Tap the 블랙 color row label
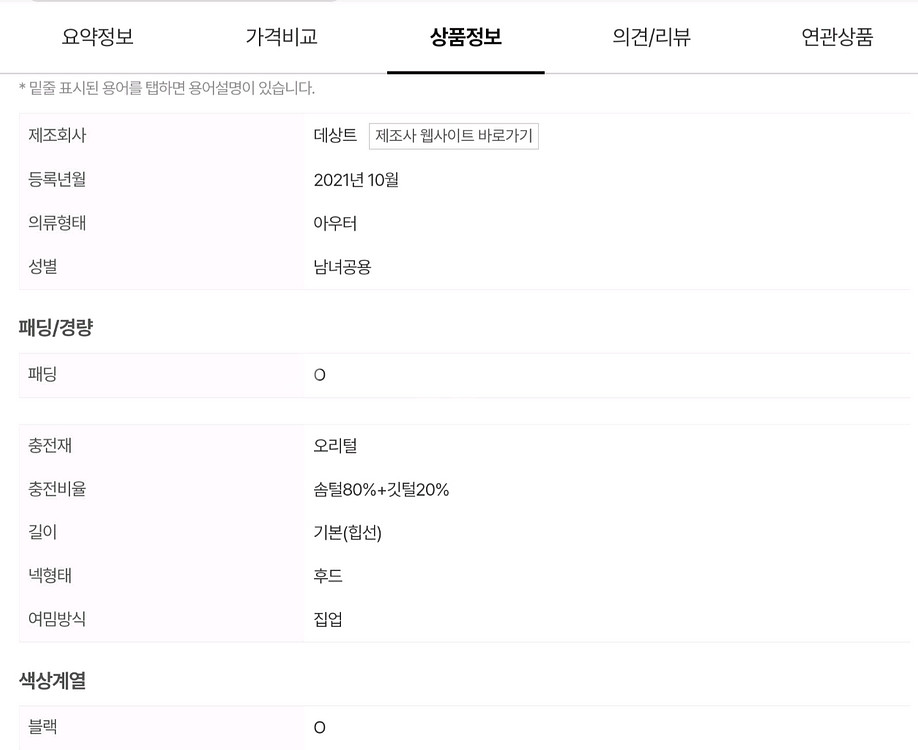 point(43,727)
